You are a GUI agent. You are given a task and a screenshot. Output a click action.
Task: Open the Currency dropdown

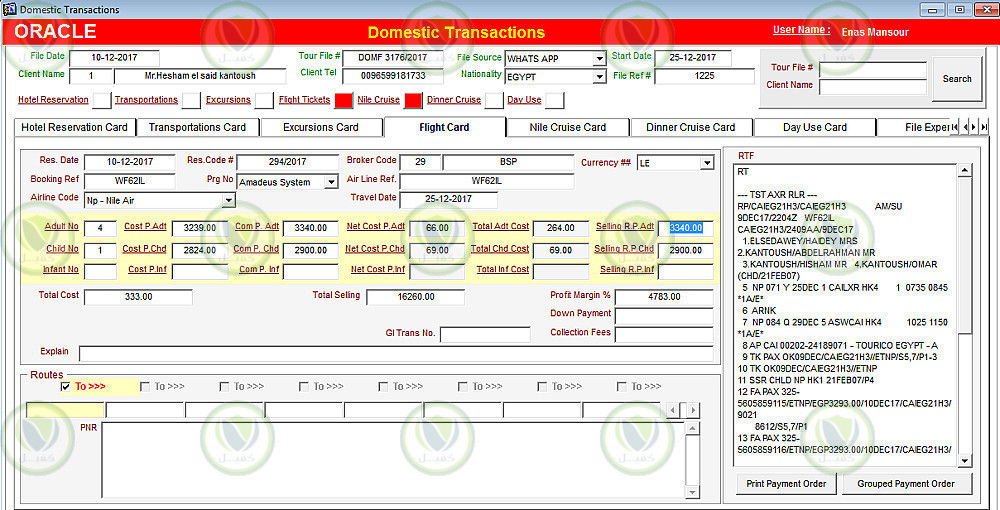click(707, 163)
